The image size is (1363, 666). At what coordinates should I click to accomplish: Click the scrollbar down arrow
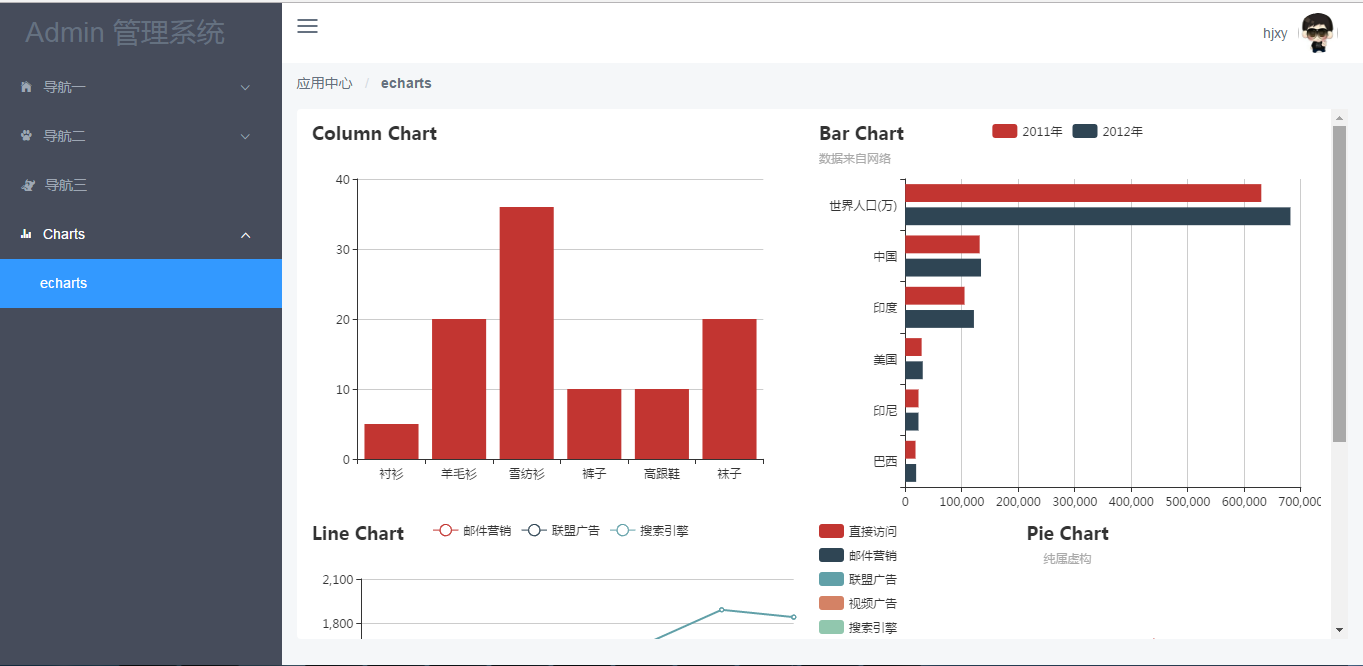tap(1340, 630)
